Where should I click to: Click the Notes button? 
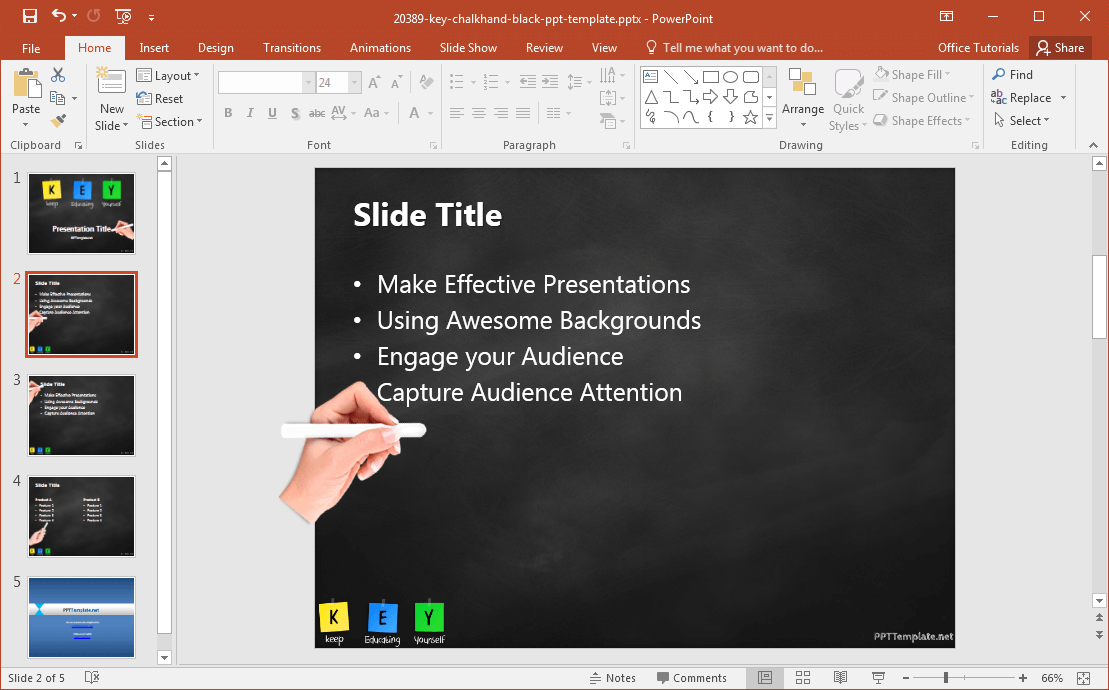click(613, 677)
